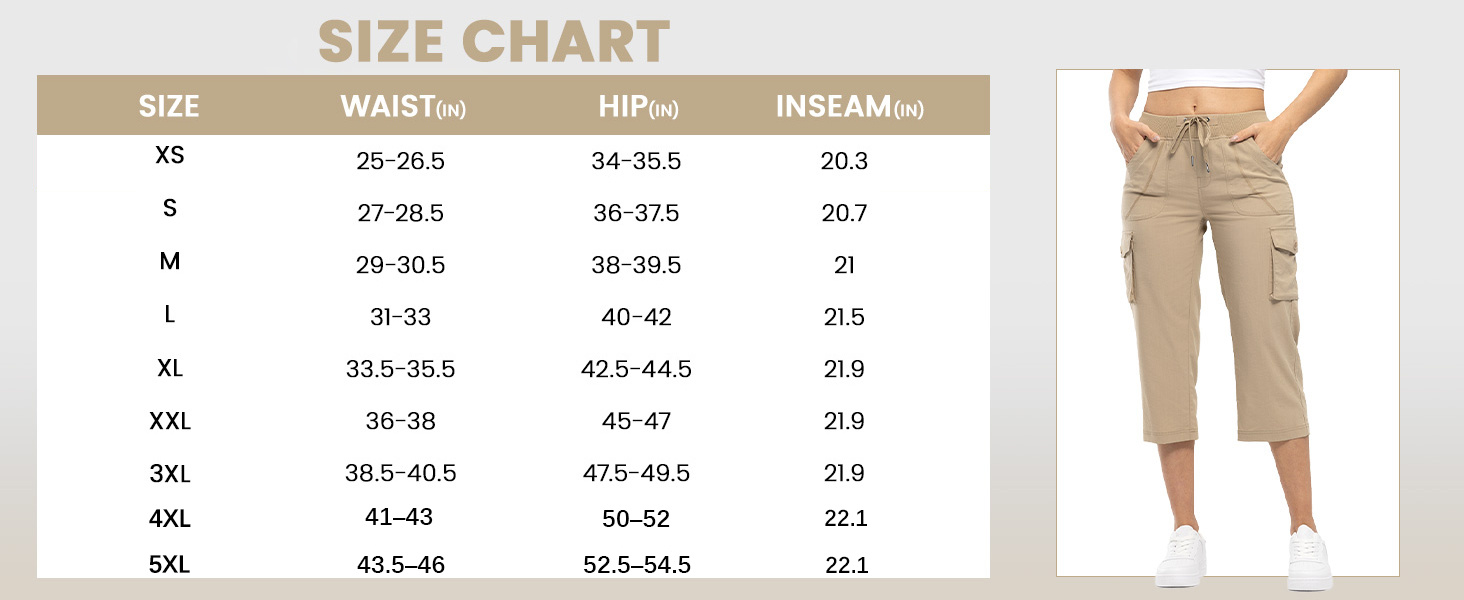Click inseam value 20.3
Screen dimensions: 1464x600
pos(844,161)
